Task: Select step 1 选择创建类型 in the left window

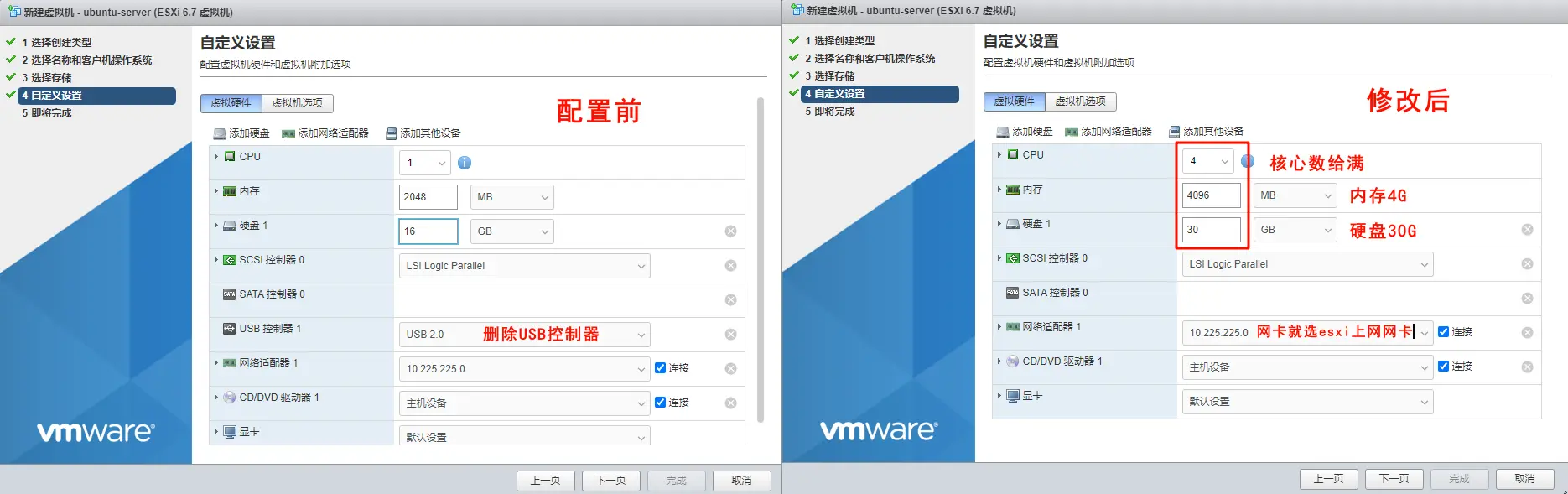Action: click(x=57, y=43)
